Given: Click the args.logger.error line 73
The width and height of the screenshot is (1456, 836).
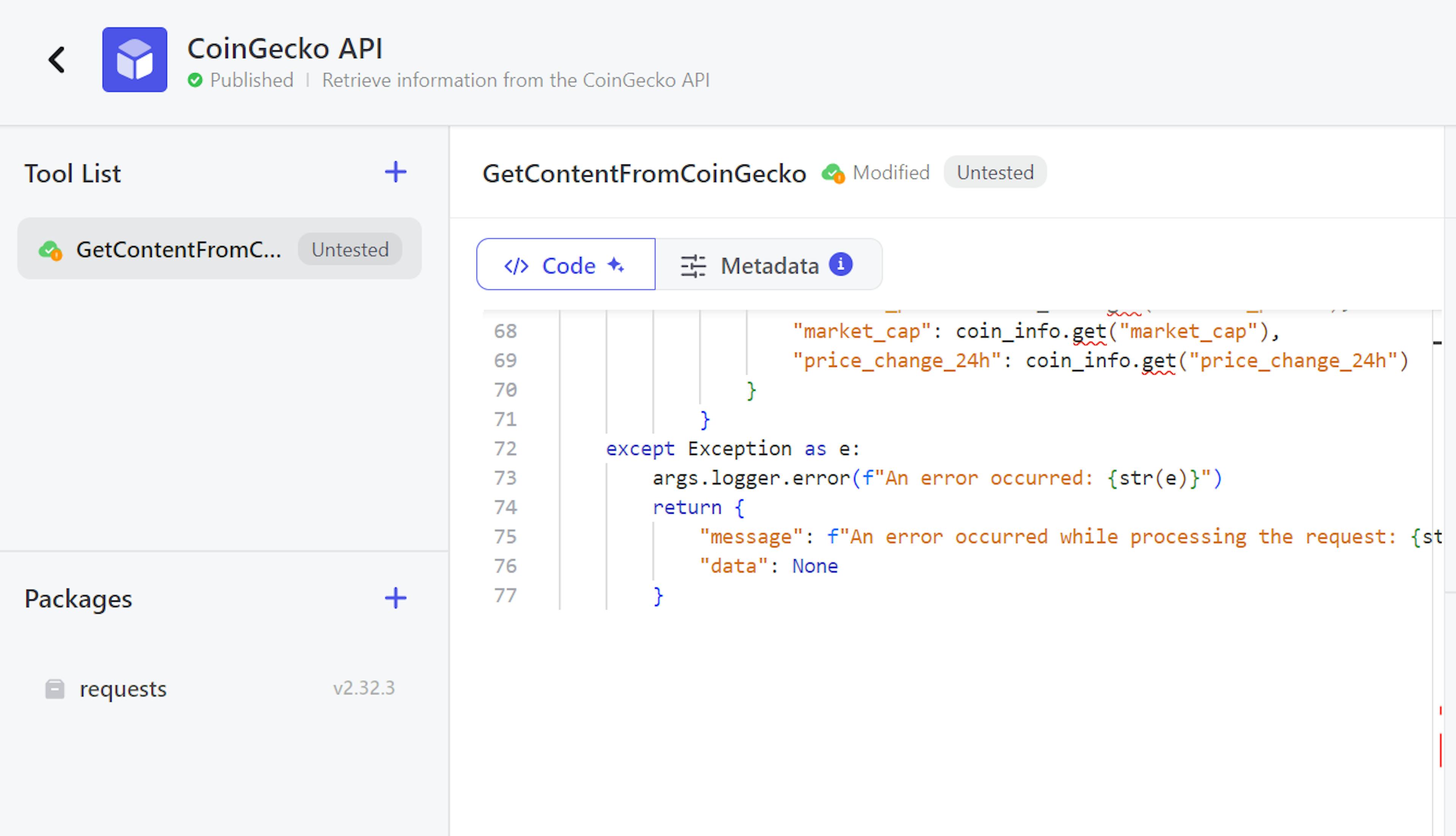Looking at the screenshot, I should [938, 478].
